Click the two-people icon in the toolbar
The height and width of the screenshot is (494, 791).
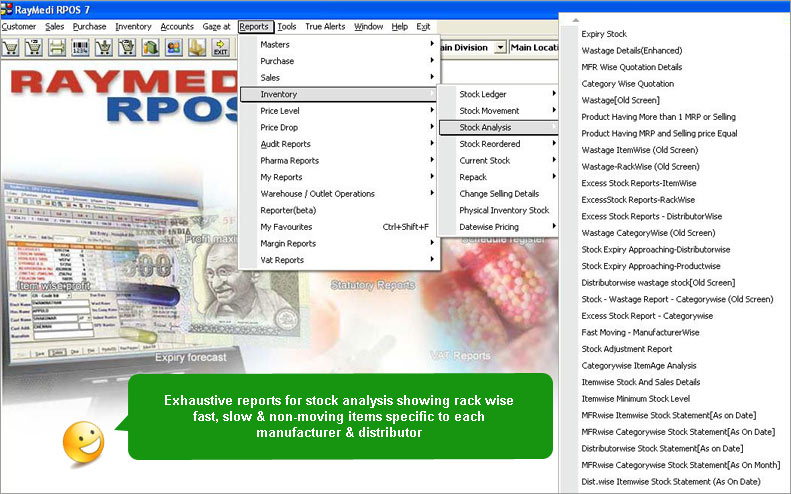coord(173,47)
